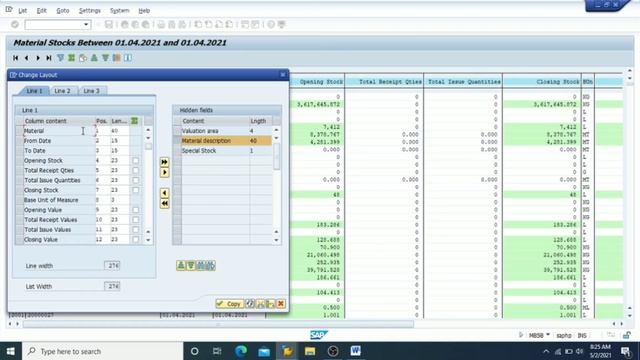The height and width of the screenshot is (360, 640).
Task: Tick total checkbox for Closing Stock
Action: [135, 190]
